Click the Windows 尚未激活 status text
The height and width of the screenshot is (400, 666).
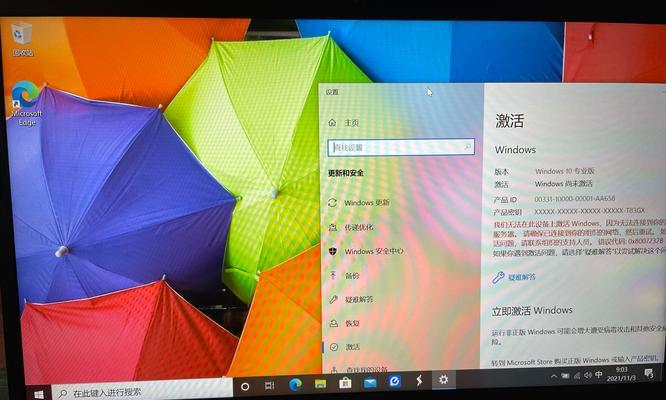pyautogui.click(x=563, y=184)
